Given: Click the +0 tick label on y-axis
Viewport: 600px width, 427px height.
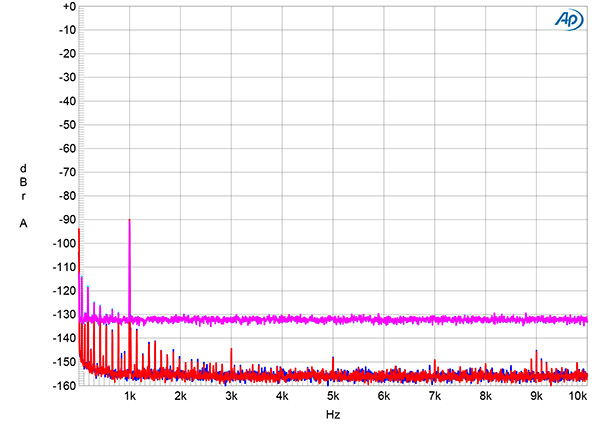Looking at the screenshot, I should (66, 7).
